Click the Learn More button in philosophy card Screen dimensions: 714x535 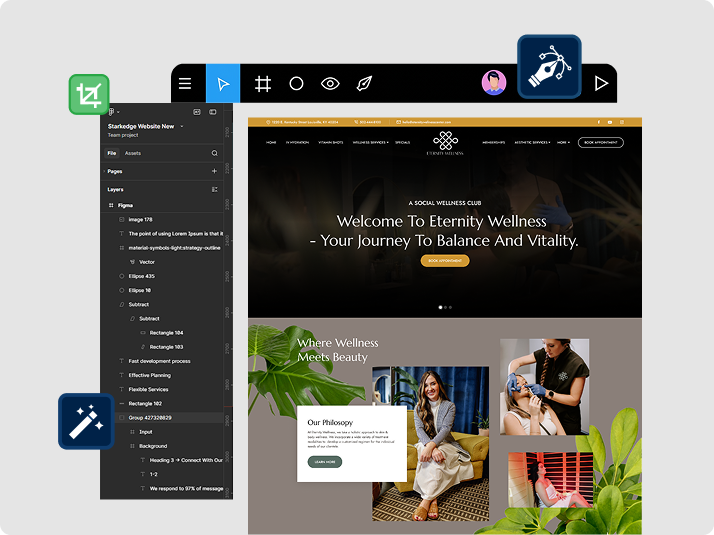(x=325, y=462)
